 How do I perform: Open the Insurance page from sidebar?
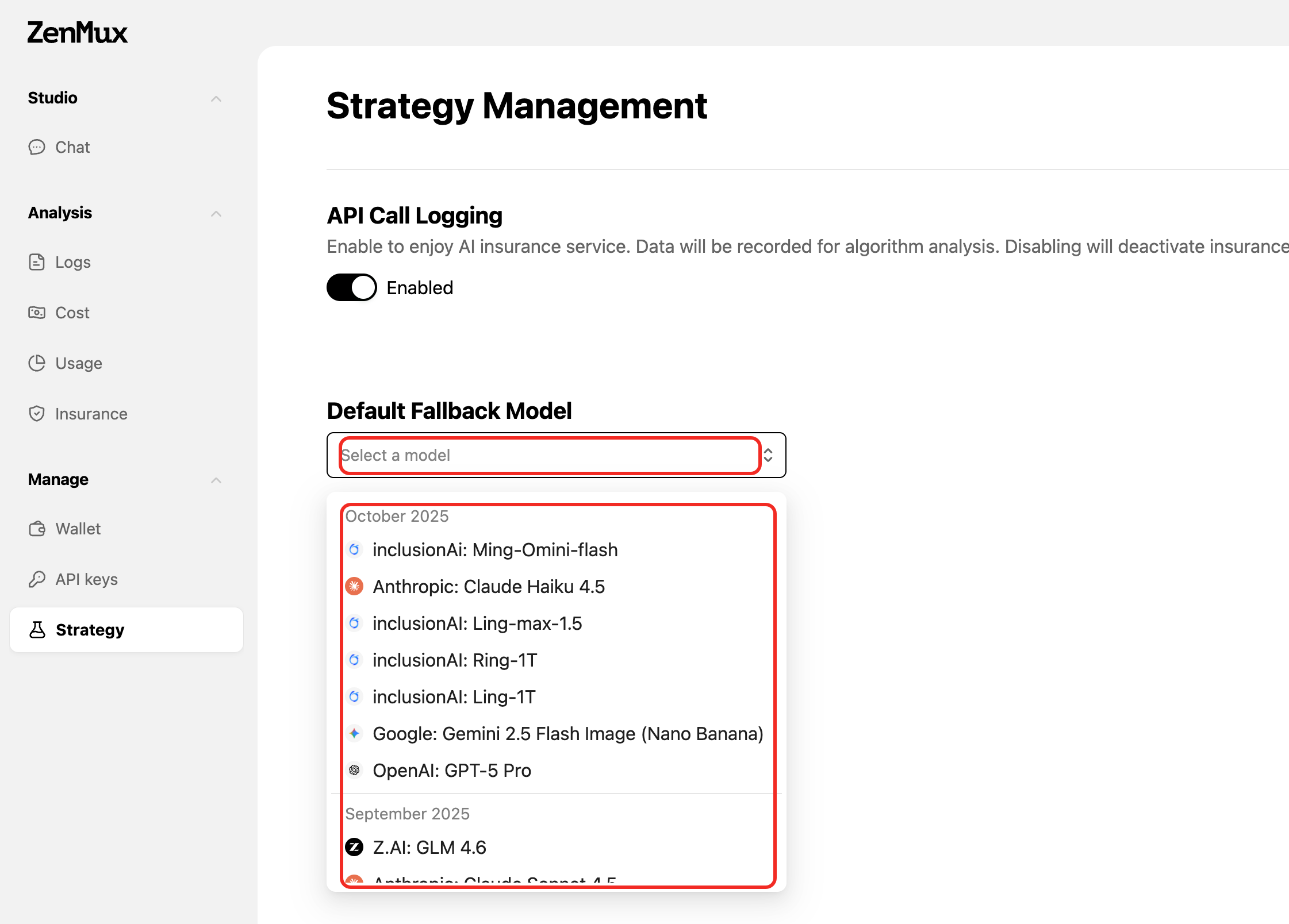pos(91,413)
